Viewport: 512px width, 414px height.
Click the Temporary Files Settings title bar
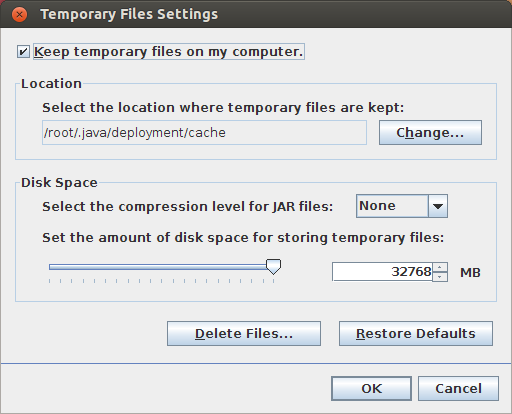click(x=256, y=14)
